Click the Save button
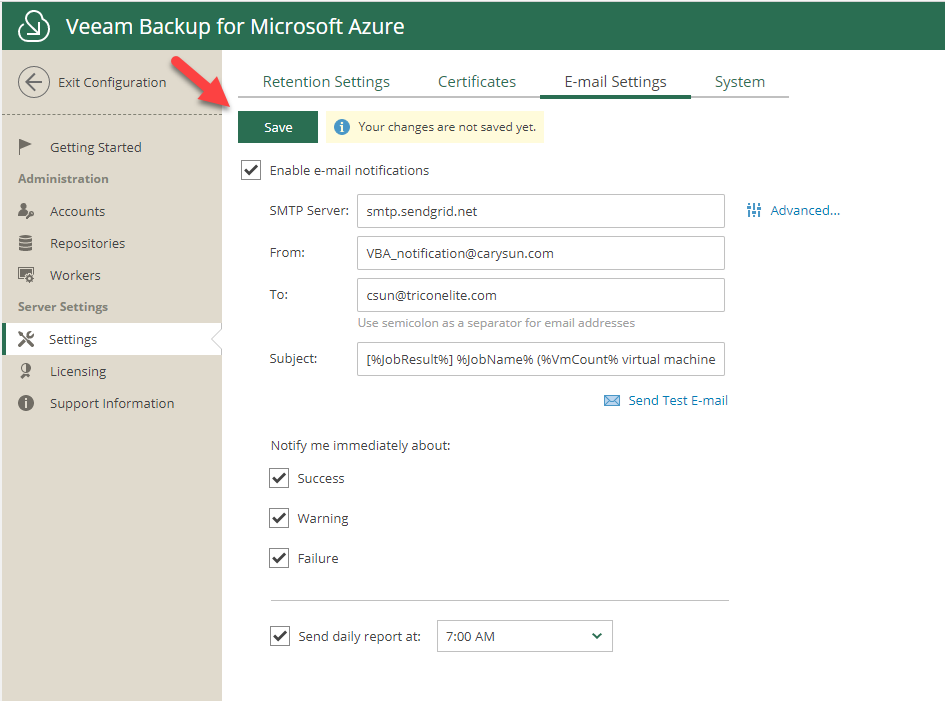Image resolution: width=945 pixels, height=701 pixels. point(278,127)
